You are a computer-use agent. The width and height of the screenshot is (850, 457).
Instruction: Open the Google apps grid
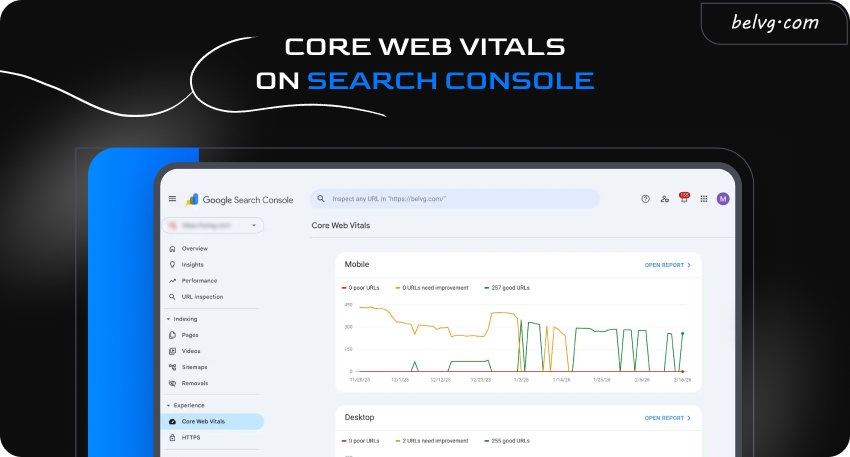tap(704, 199)
